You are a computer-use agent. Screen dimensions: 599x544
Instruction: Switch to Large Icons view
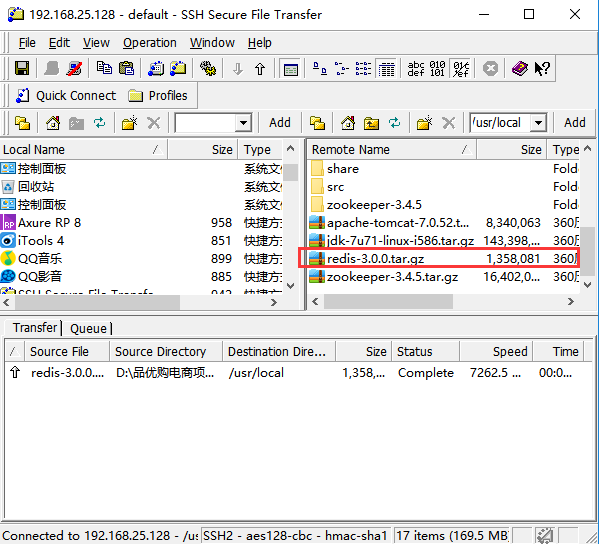tap(319, 69)
